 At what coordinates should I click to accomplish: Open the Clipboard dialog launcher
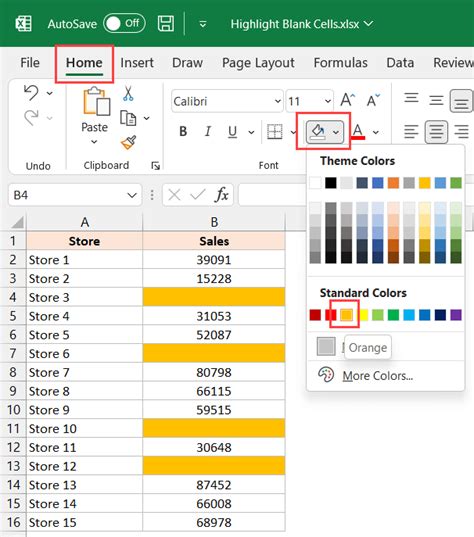(x=155, y=166)
